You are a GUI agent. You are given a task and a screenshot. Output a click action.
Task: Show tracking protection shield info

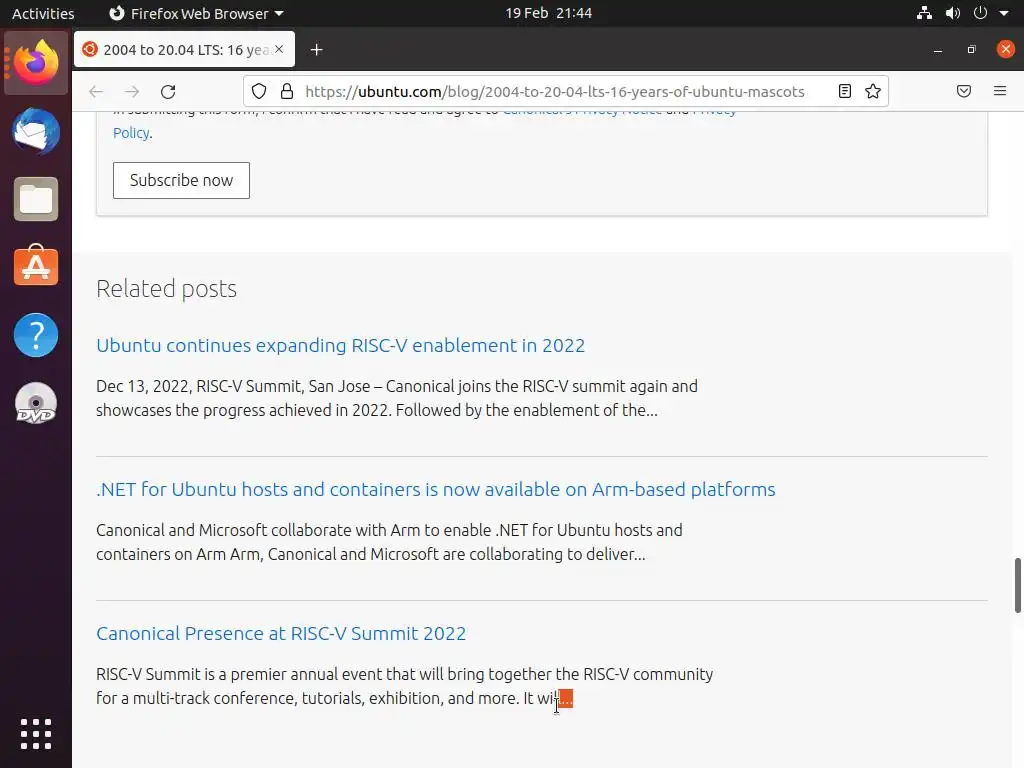click(259, 91)
